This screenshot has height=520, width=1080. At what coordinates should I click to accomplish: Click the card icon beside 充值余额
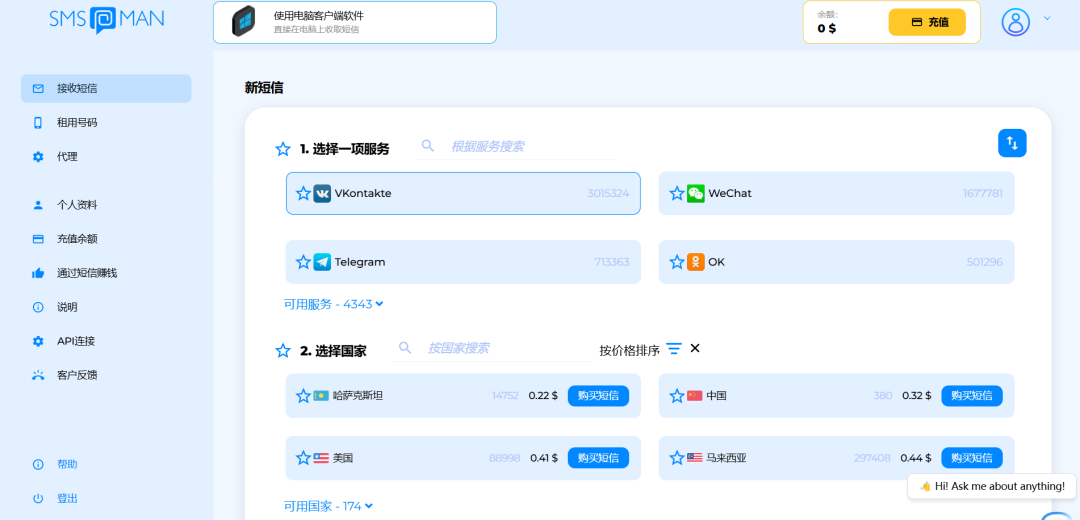tap(38, 239)
